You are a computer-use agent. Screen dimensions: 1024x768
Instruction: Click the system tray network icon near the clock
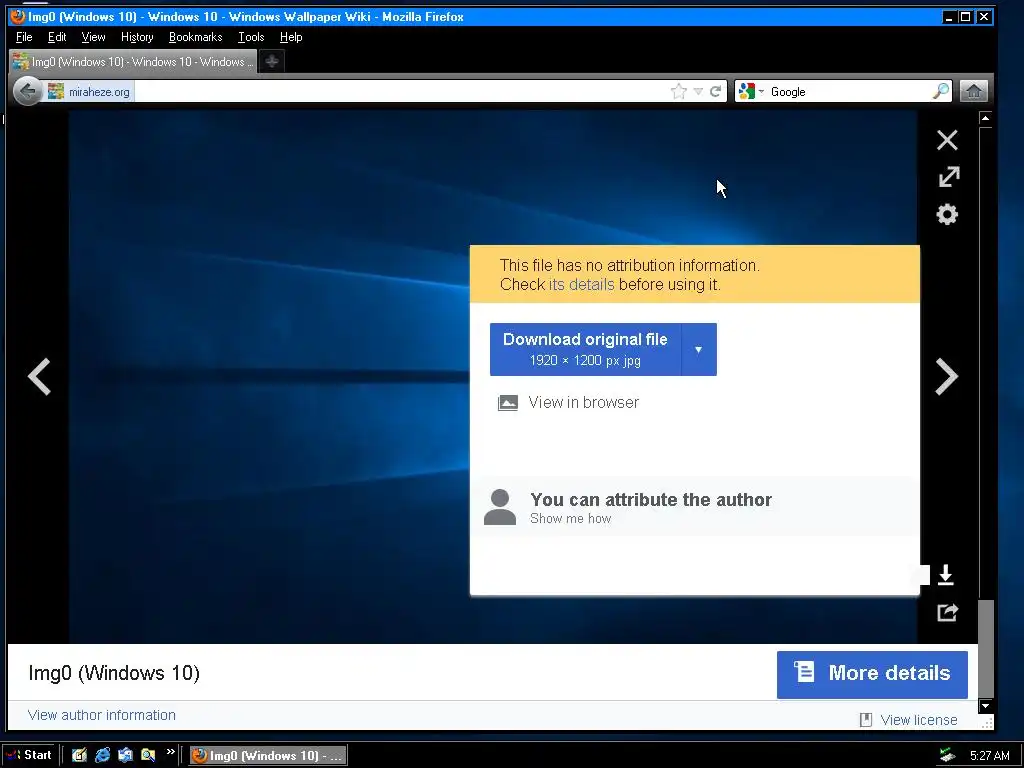(947, 756)
